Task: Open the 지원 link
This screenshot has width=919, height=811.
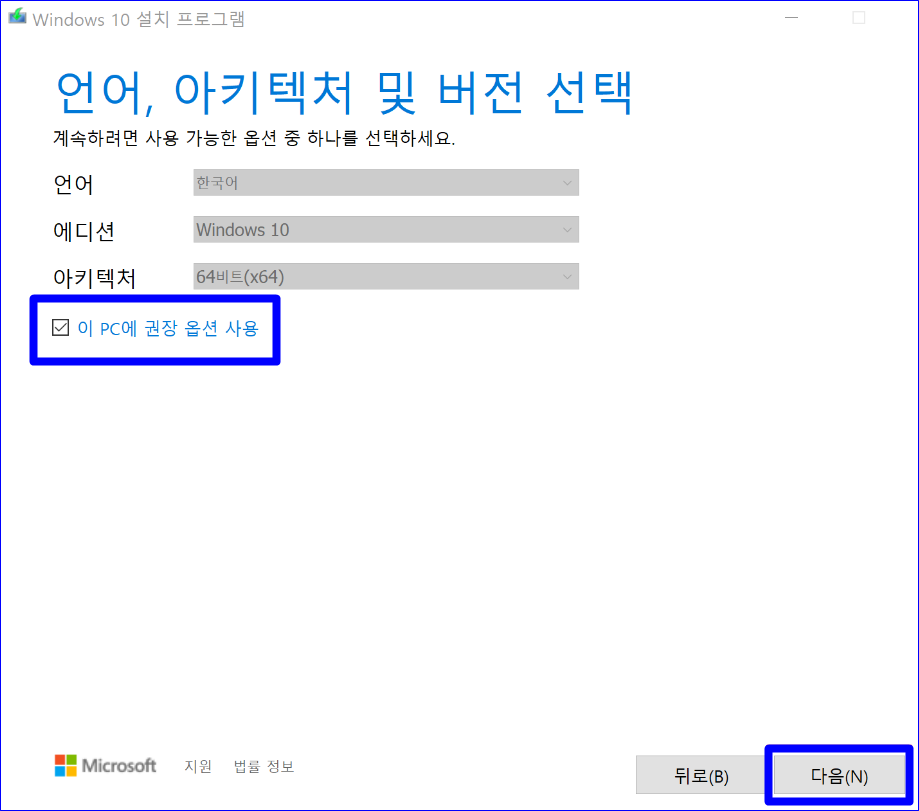Action: coord(198,766)
